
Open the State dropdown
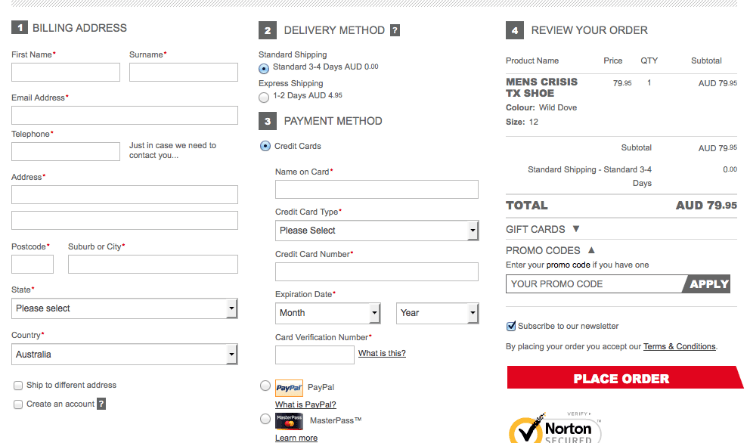coord(124,308)
